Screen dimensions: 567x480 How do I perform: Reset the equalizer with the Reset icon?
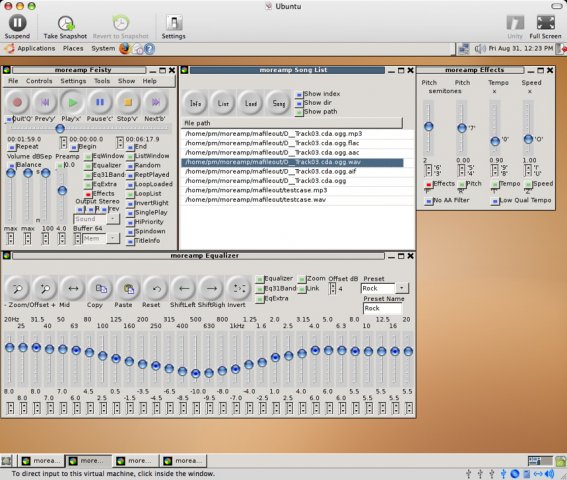[x=156, y=288]
